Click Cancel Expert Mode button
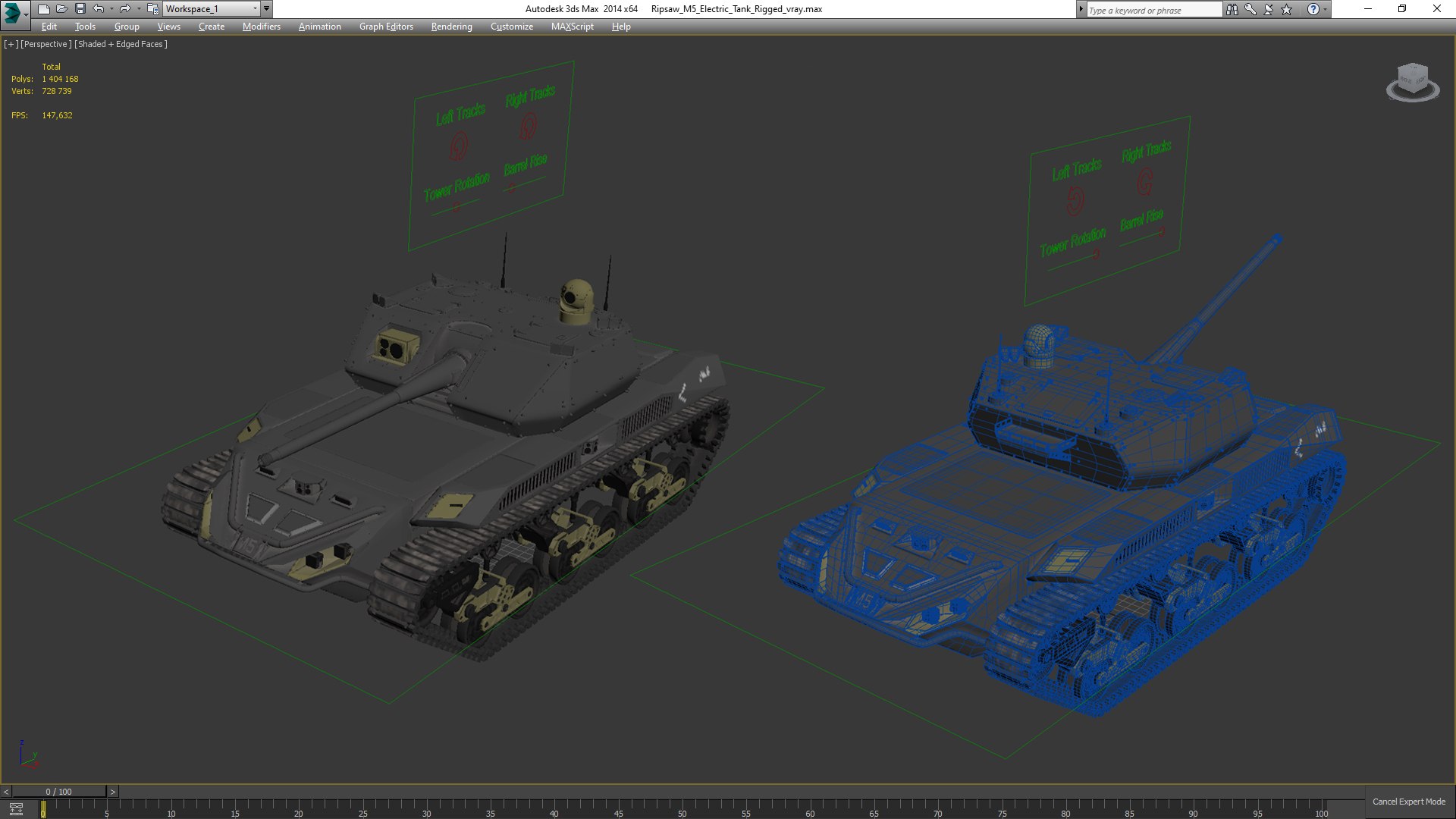Screen dimensions: 1456x819 click(1408, 802)
